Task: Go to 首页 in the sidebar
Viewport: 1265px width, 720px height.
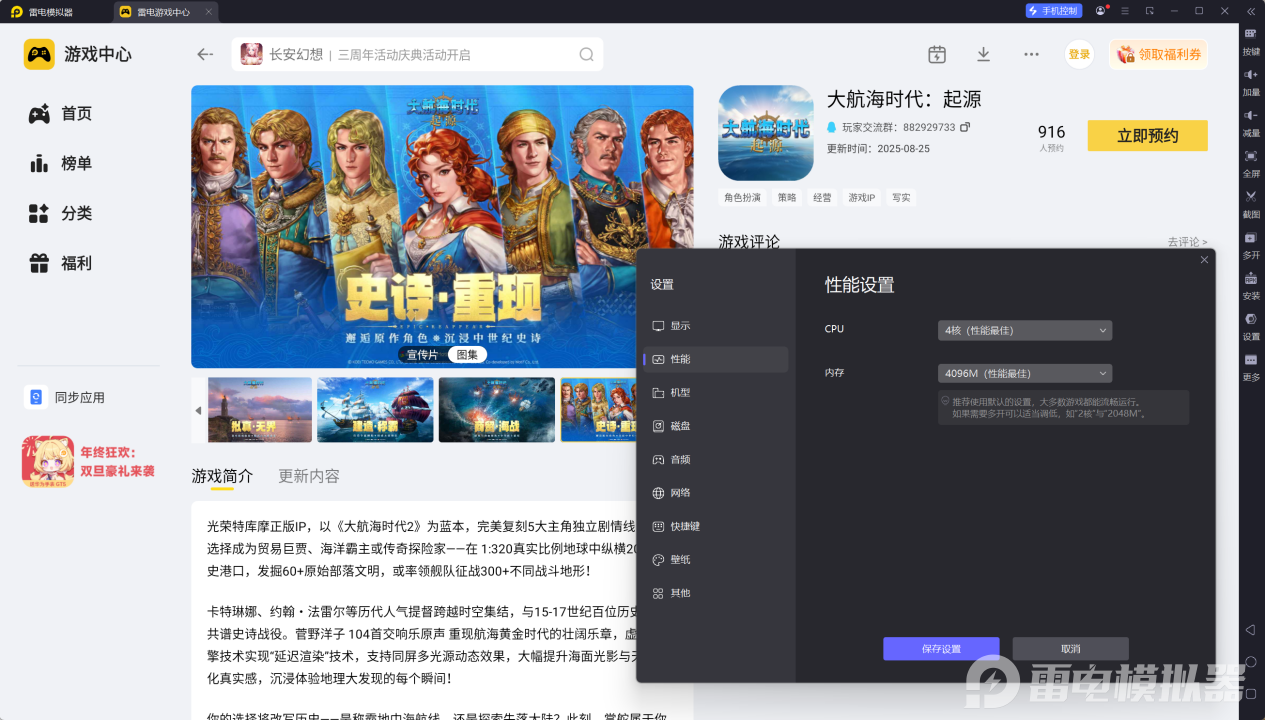Action: (x=60, y=114)
